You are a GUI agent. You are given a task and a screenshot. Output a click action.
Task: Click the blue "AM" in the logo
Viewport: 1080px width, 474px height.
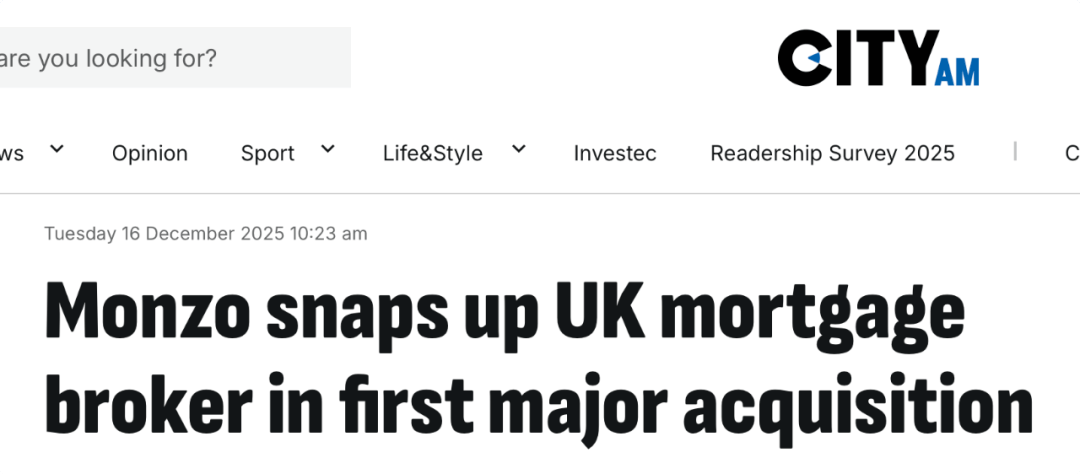tap(957, 71)
